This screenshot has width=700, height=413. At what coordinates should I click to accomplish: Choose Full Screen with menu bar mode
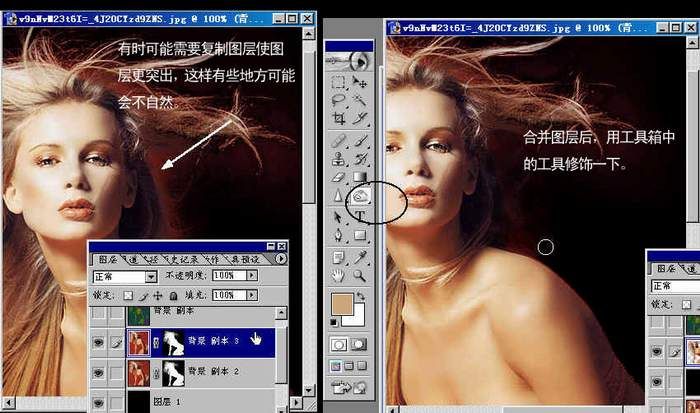[349, 366]
